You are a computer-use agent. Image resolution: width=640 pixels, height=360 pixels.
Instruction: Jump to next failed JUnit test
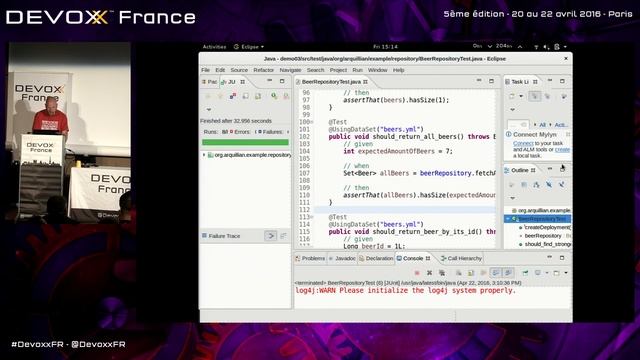pos(207,96)
